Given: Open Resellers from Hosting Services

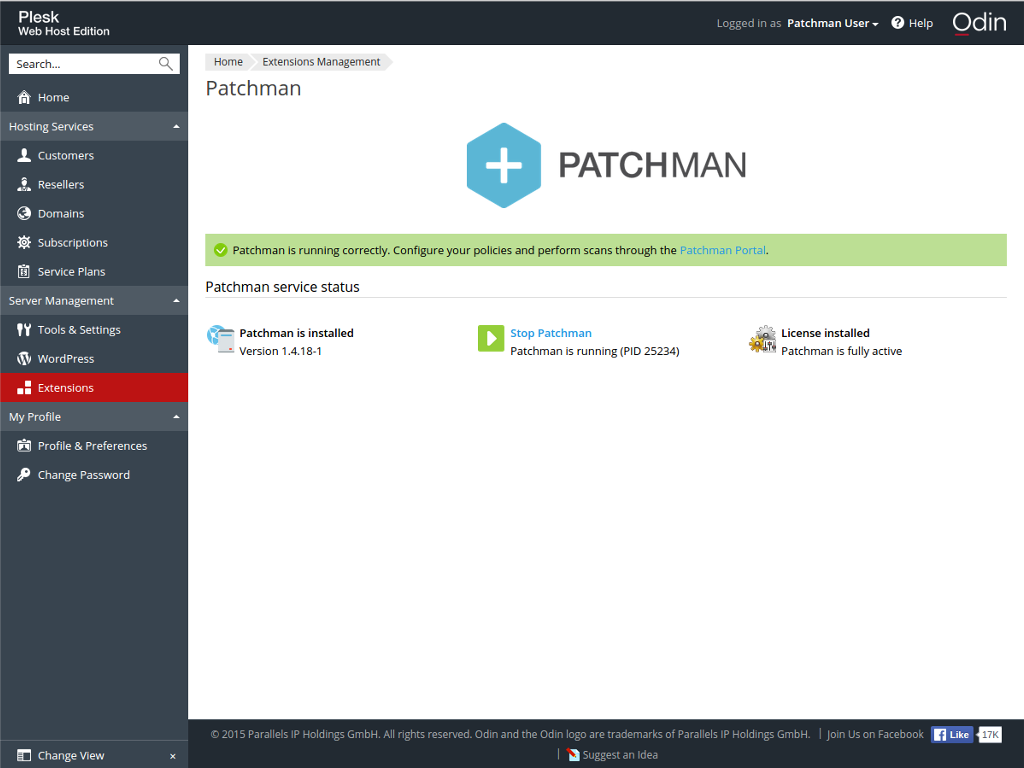Looking at the screenshot, I should click(x=23, y=184).
